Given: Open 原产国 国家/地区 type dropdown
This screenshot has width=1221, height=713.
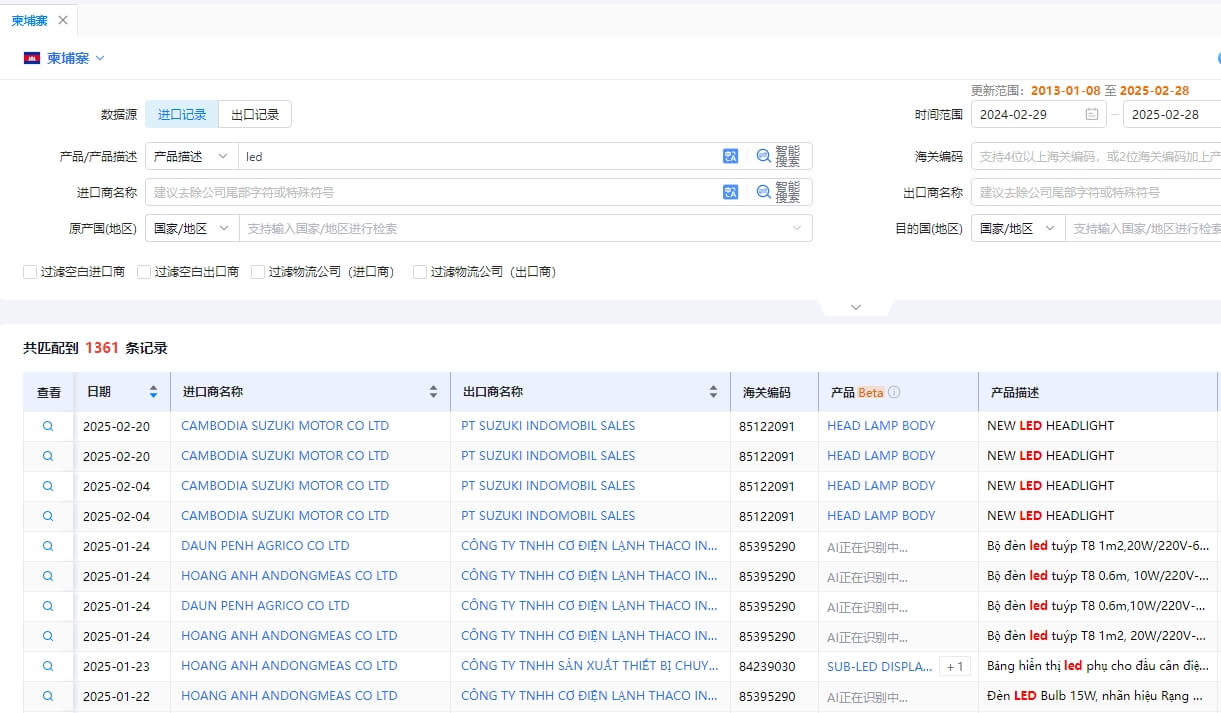Looking at the screenshot, I should (x=192, y=228).
